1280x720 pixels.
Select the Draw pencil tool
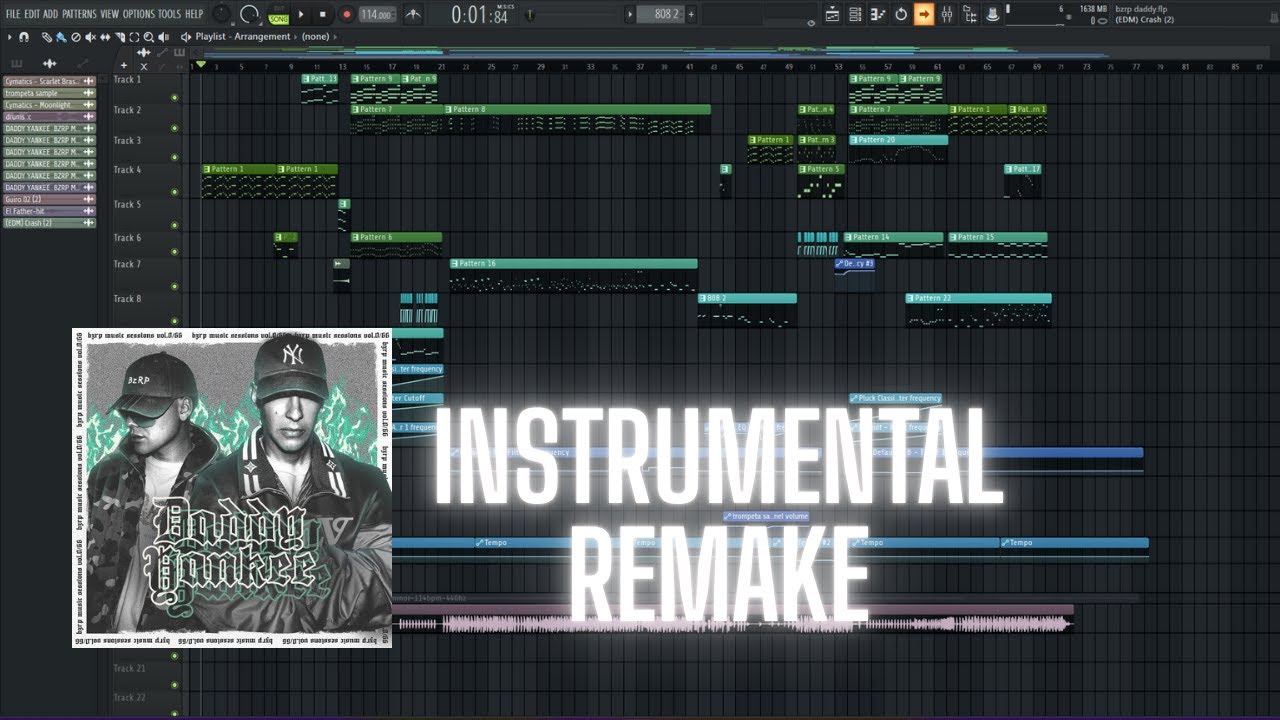tap(46, 37)
